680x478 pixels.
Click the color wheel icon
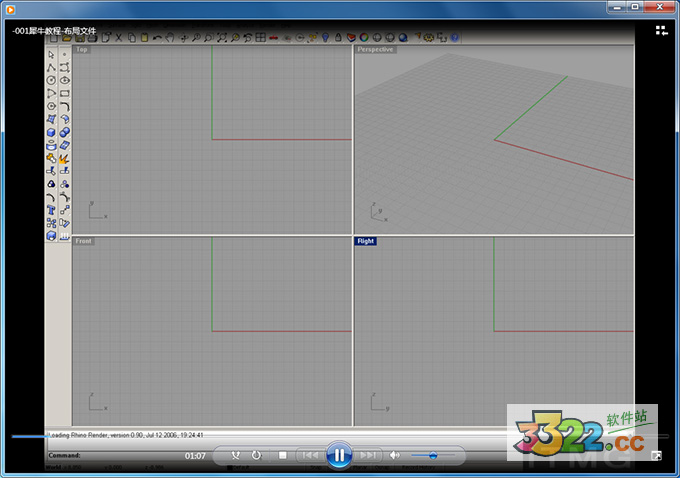coord(364,38)
